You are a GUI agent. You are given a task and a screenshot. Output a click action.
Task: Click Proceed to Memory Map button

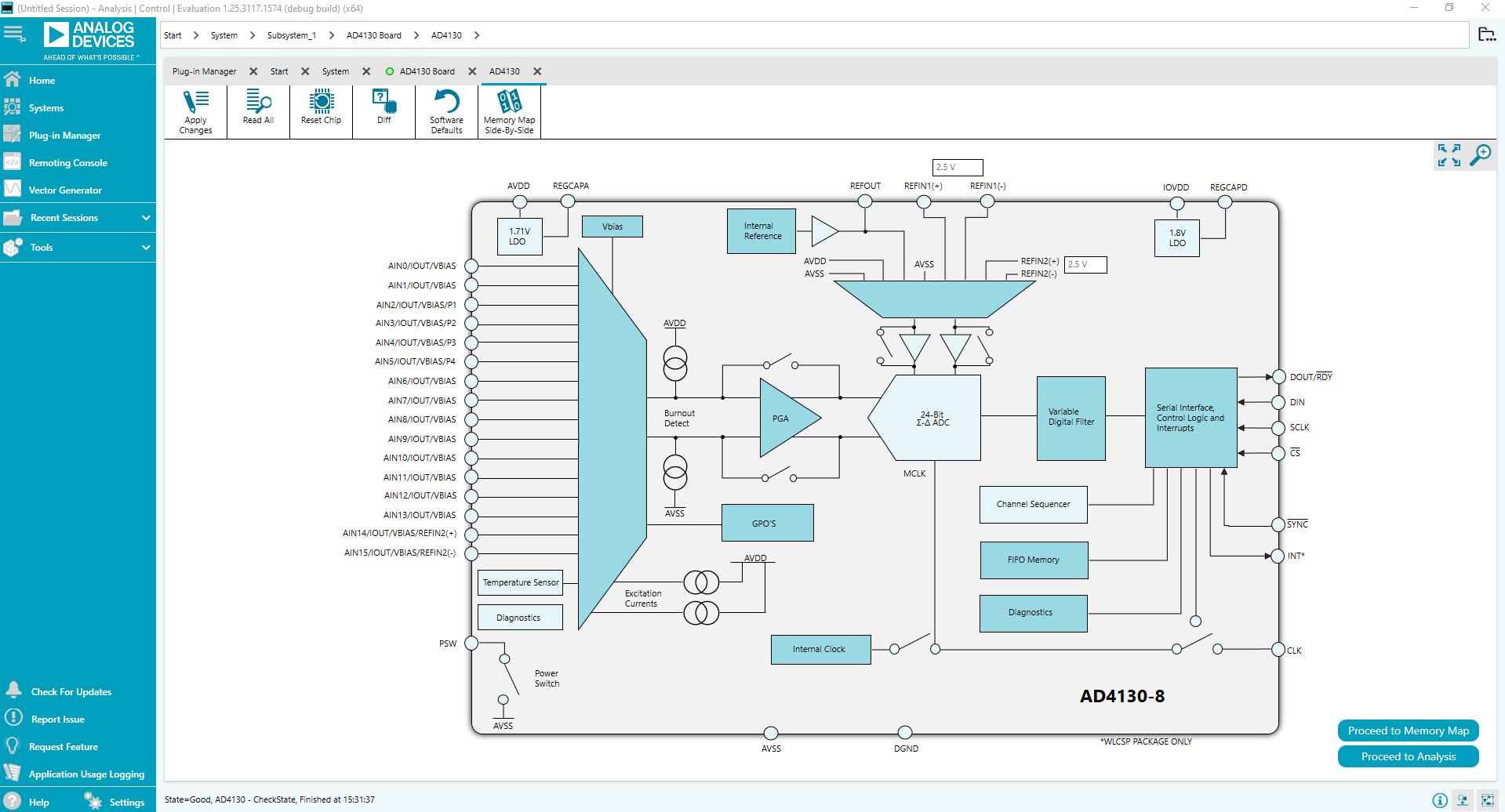(x=1409, y=730)
